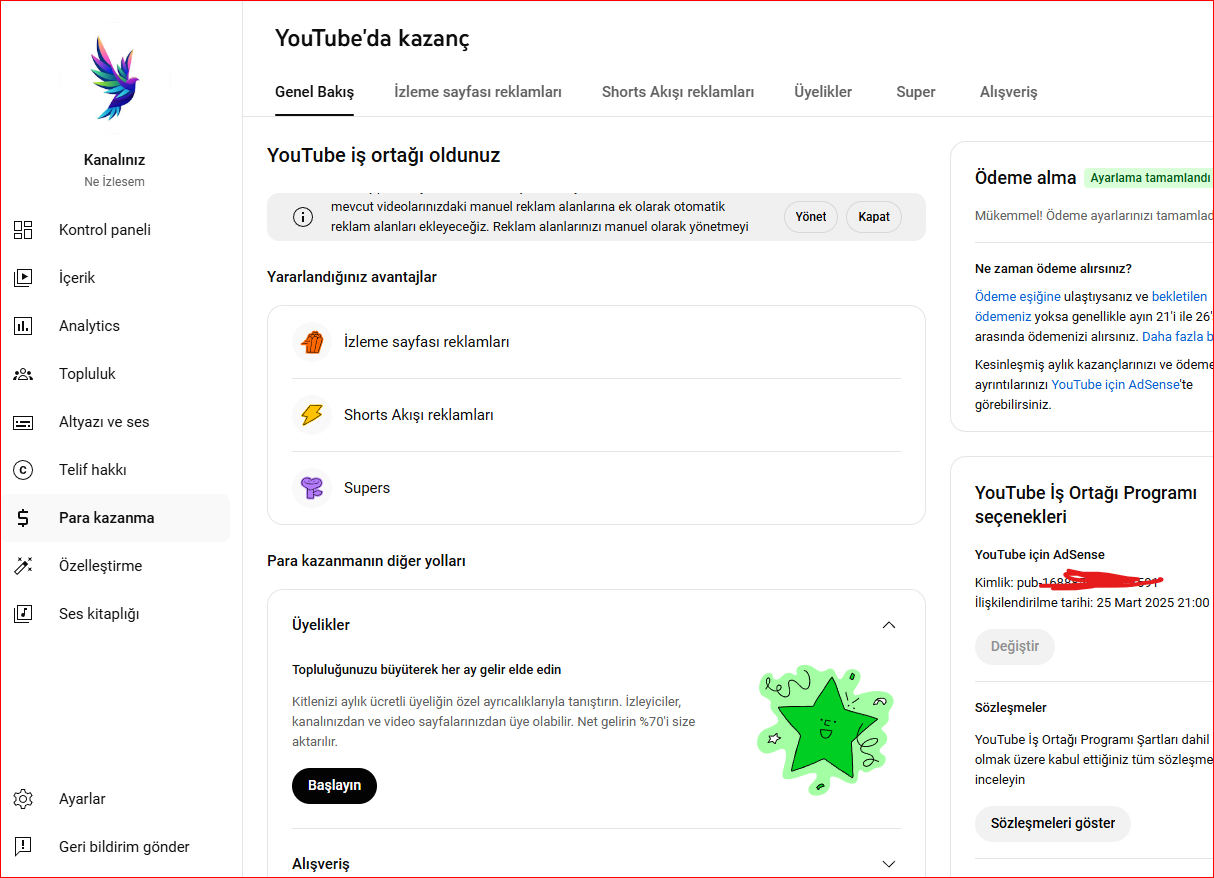Screen dimensions: 1214x878
Task: Open the bekletilen link text
Action: pos(1182,297)
